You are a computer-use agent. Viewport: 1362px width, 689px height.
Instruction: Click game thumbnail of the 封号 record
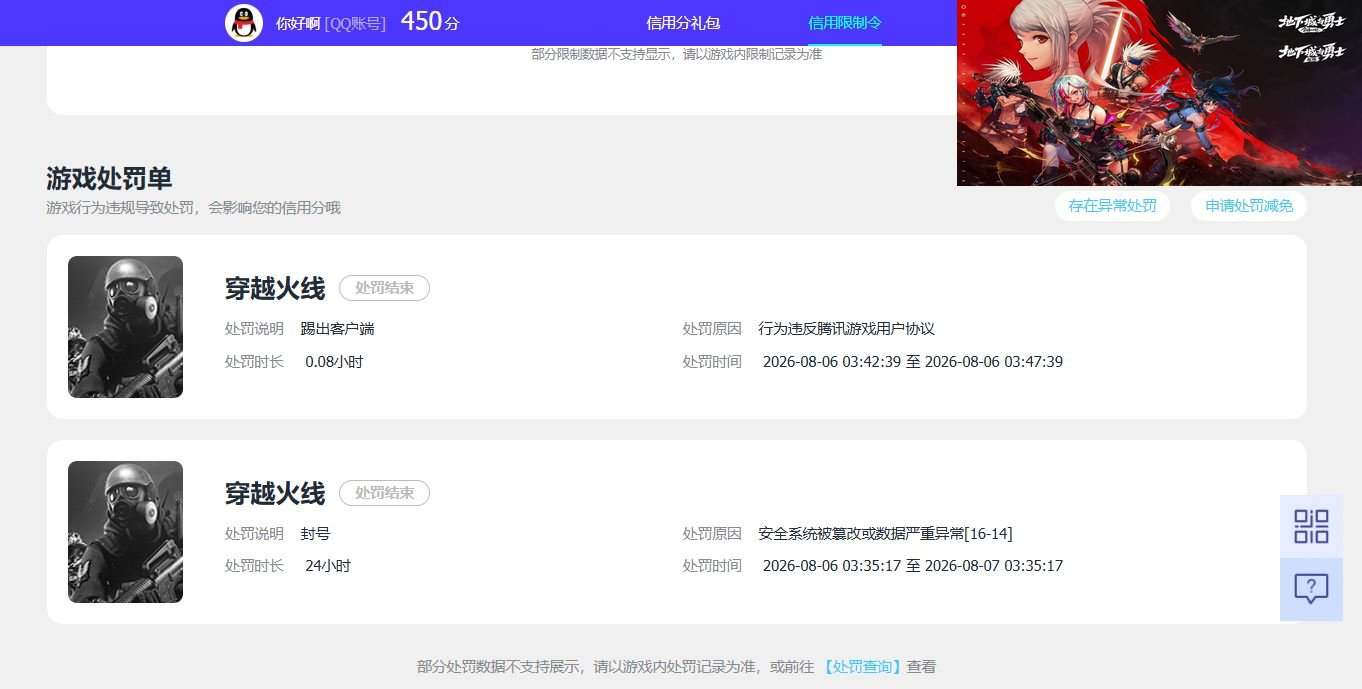coord(125,532)
